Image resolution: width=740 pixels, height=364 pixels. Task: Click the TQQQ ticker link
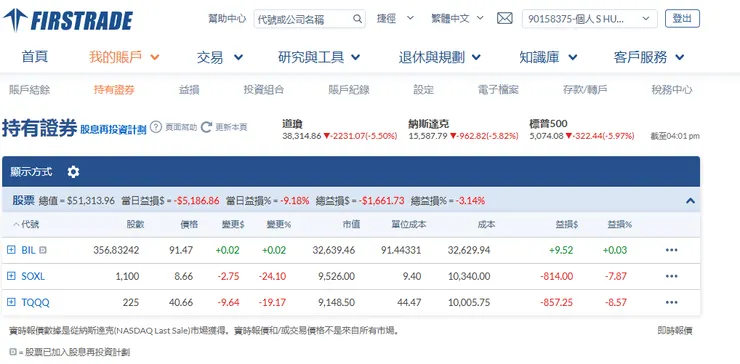tap(35, 302)
